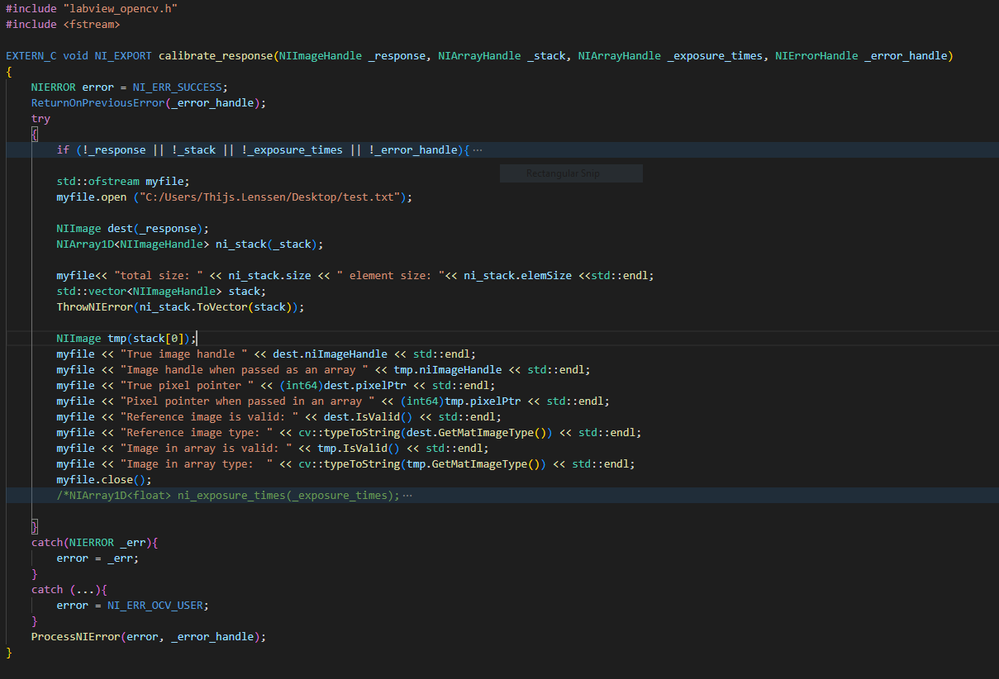Click the myfile.open call
The image size is (999, 679).
pyautogui.click(x=92, y=197)
